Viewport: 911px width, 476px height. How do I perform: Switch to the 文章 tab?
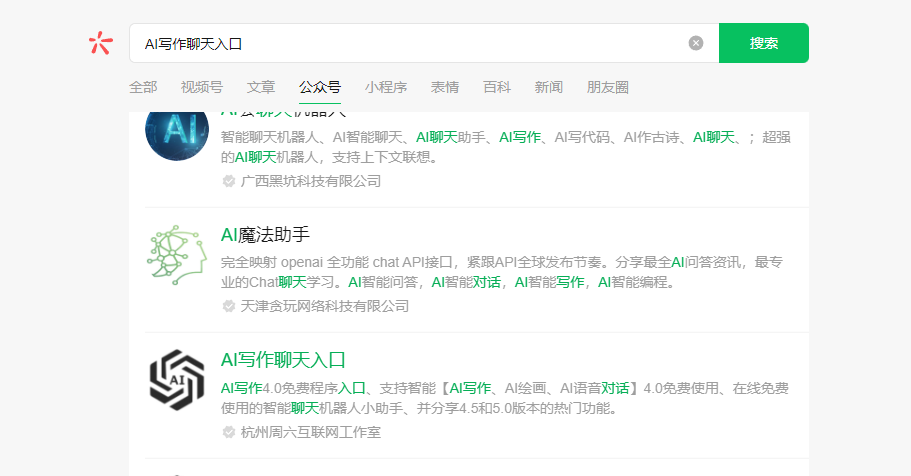tap(260, 87)
